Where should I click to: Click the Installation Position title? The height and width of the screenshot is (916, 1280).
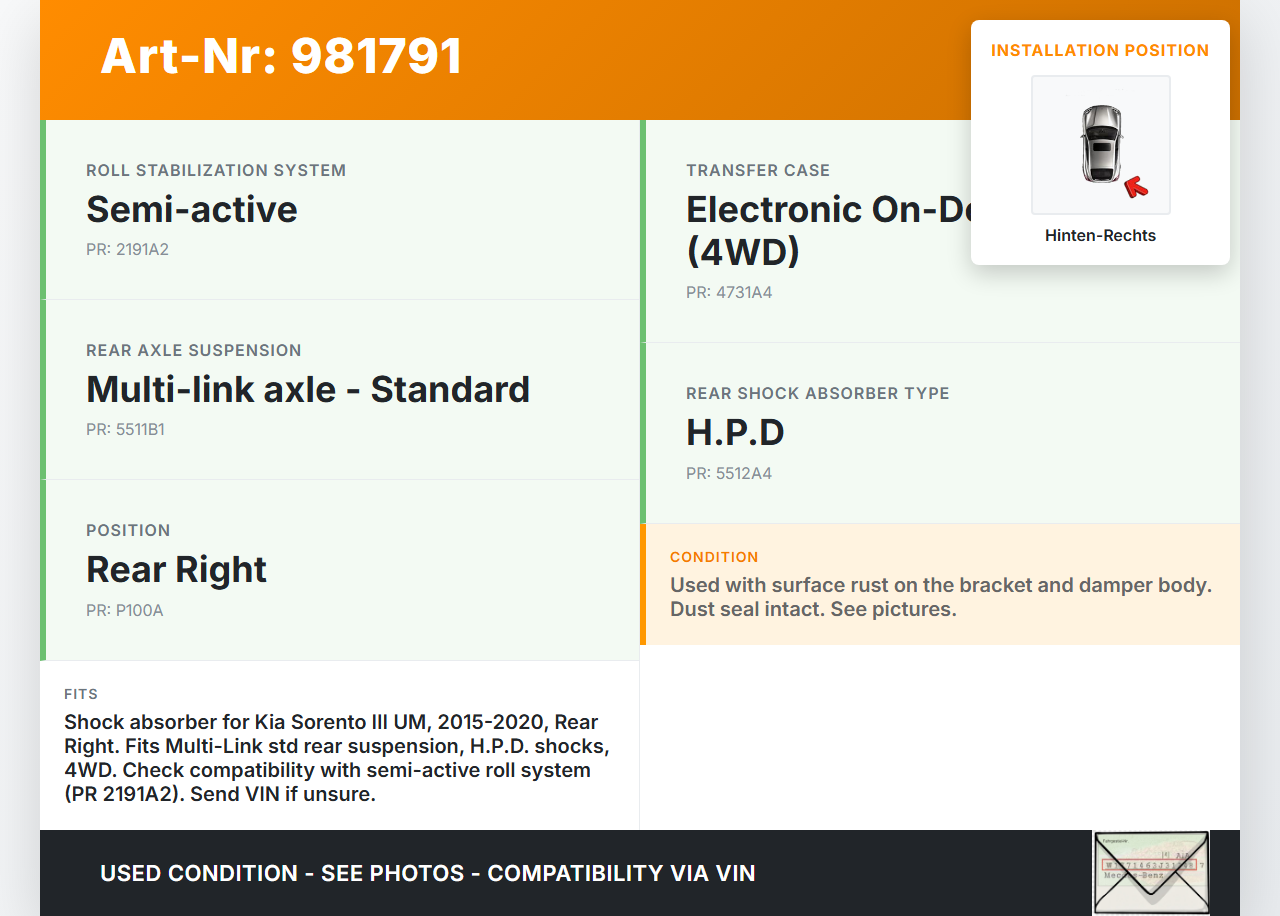[1100, 50]
